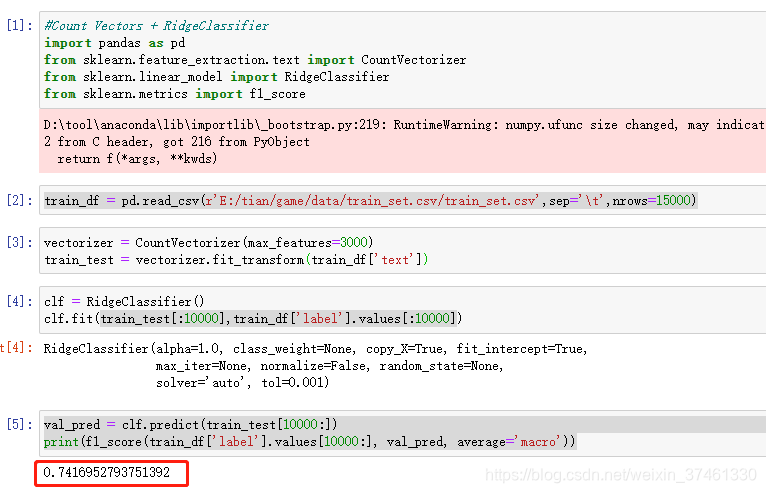Focus the CountVectorizer code cell 3

[x=403, y=251]
